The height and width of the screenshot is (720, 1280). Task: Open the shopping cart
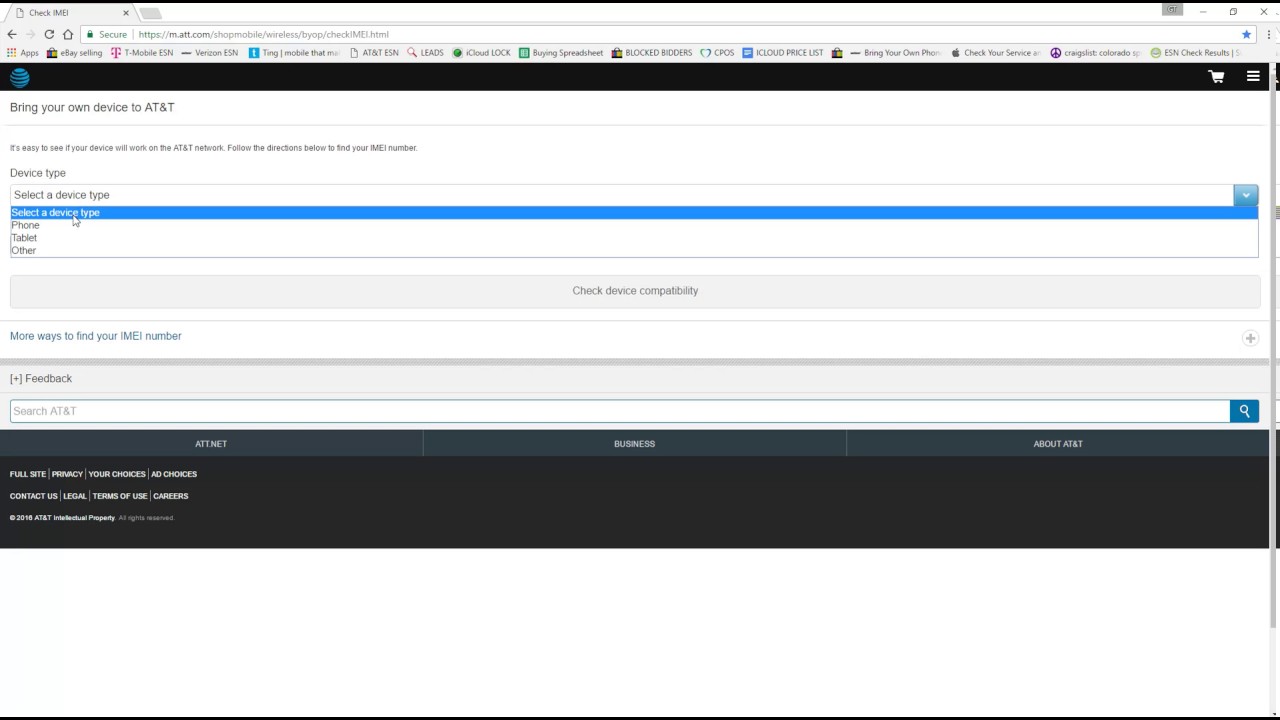(x=1216, y=77)
